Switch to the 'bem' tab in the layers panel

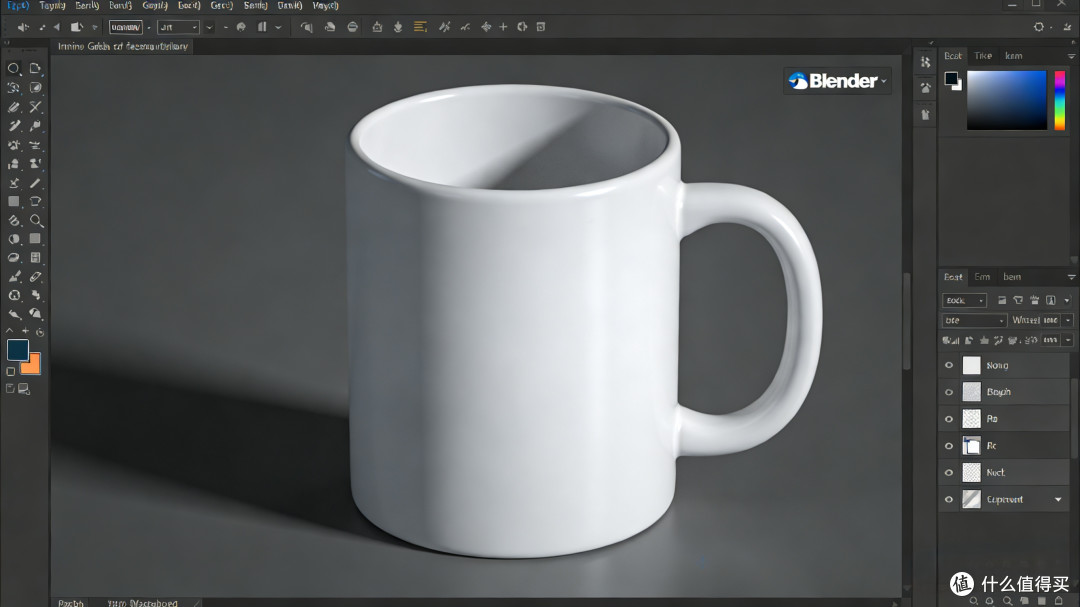(1012, 277)
